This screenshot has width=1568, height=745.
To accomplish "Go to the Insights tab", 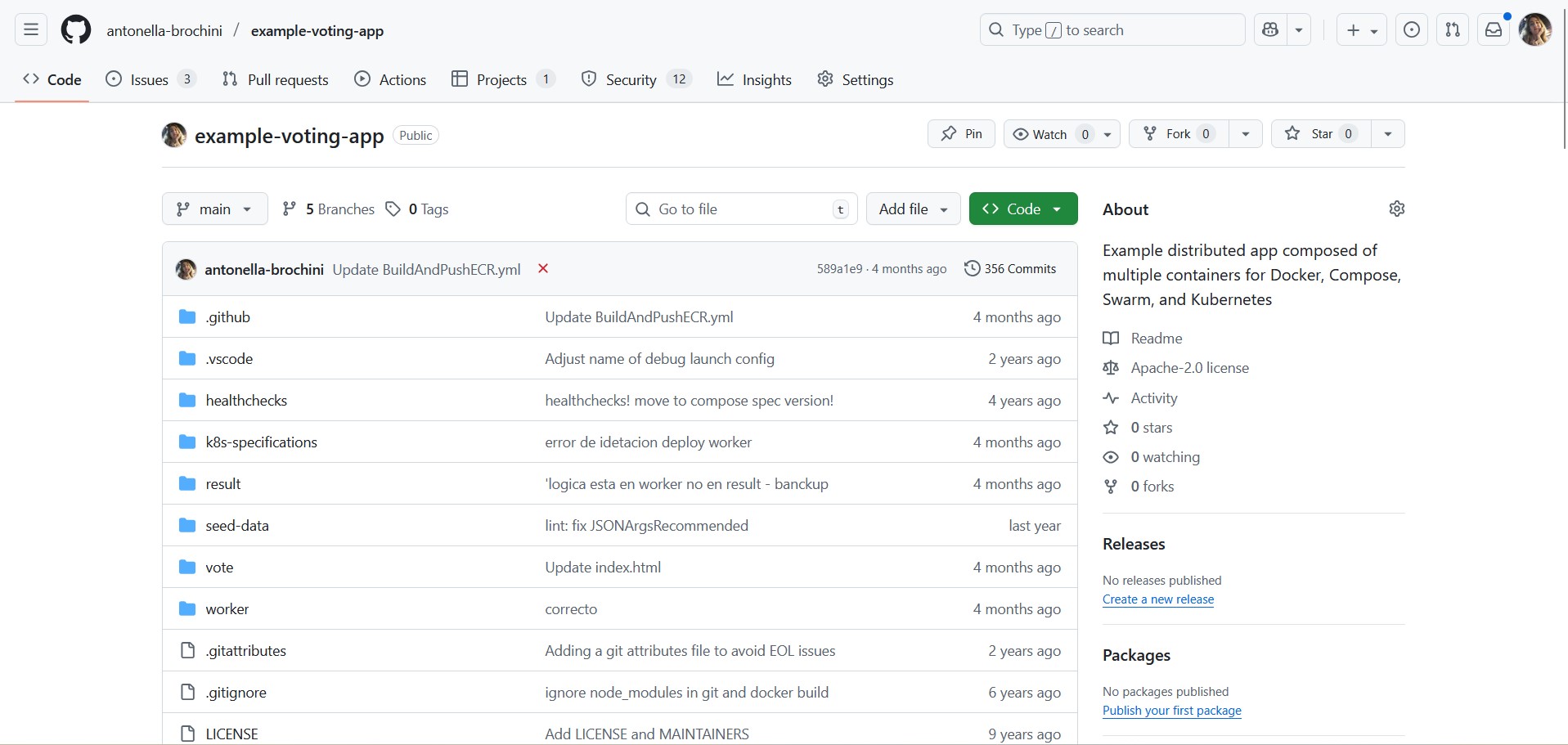I will tap(754, 79).
